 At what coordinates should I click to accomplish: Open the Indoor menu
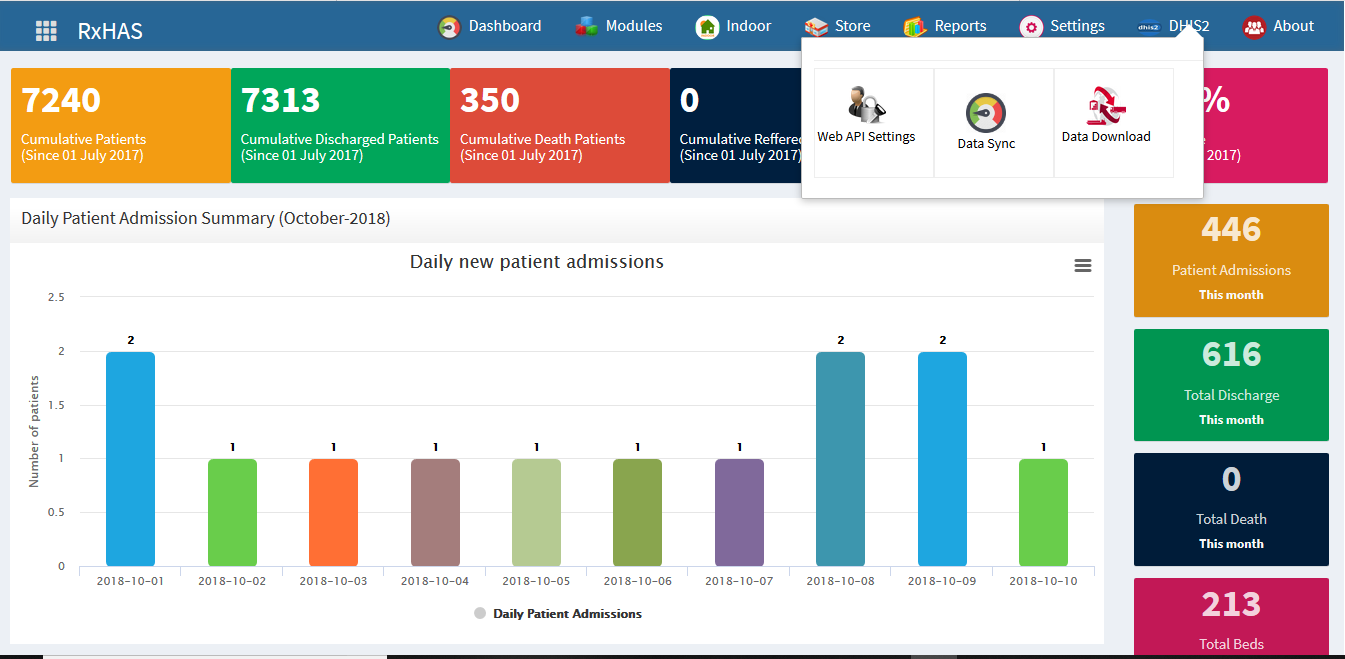pos(749,27)
